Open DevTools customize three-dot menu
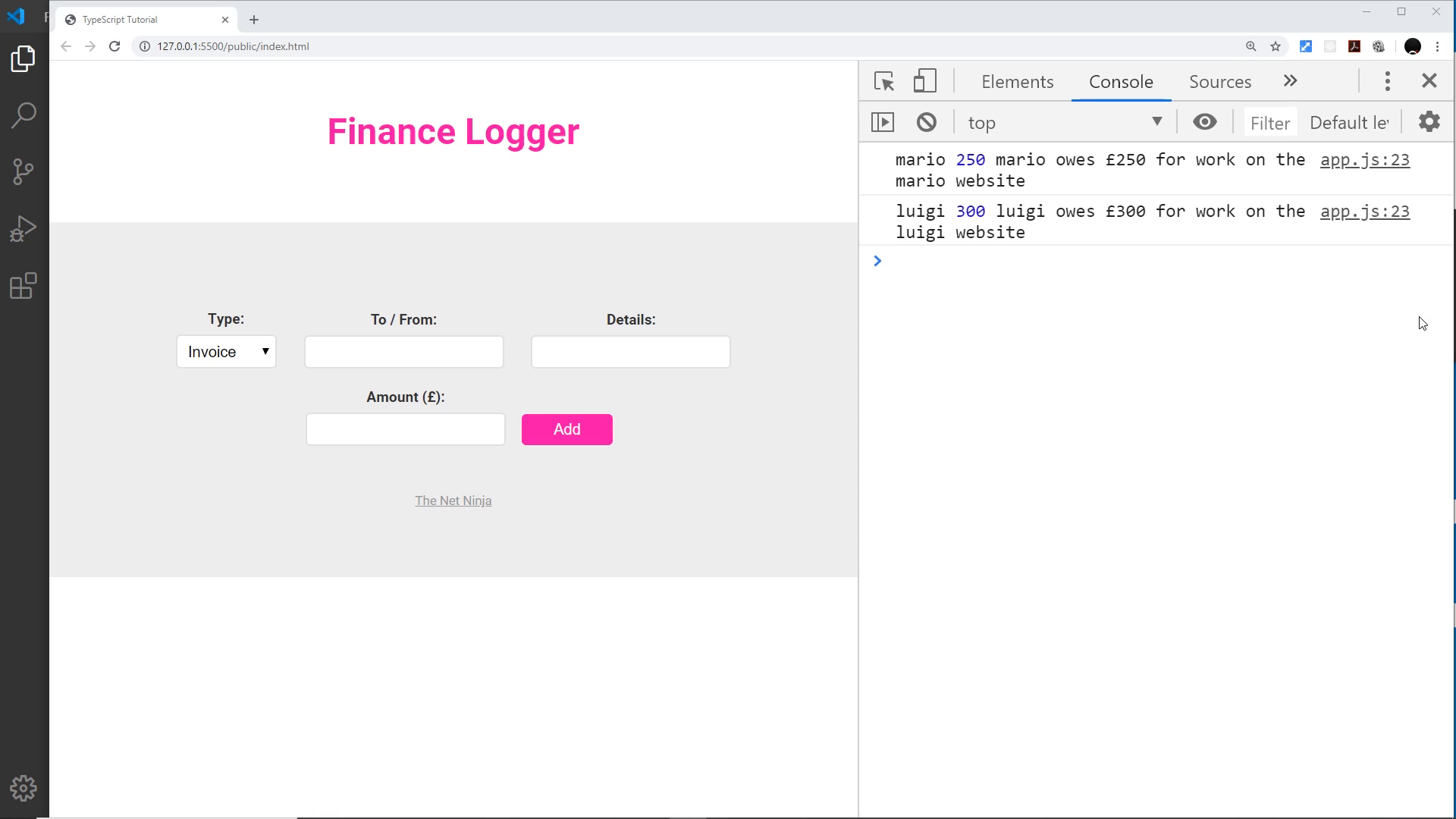This screenshot has height=819, width=1456. coord(1388,81)
